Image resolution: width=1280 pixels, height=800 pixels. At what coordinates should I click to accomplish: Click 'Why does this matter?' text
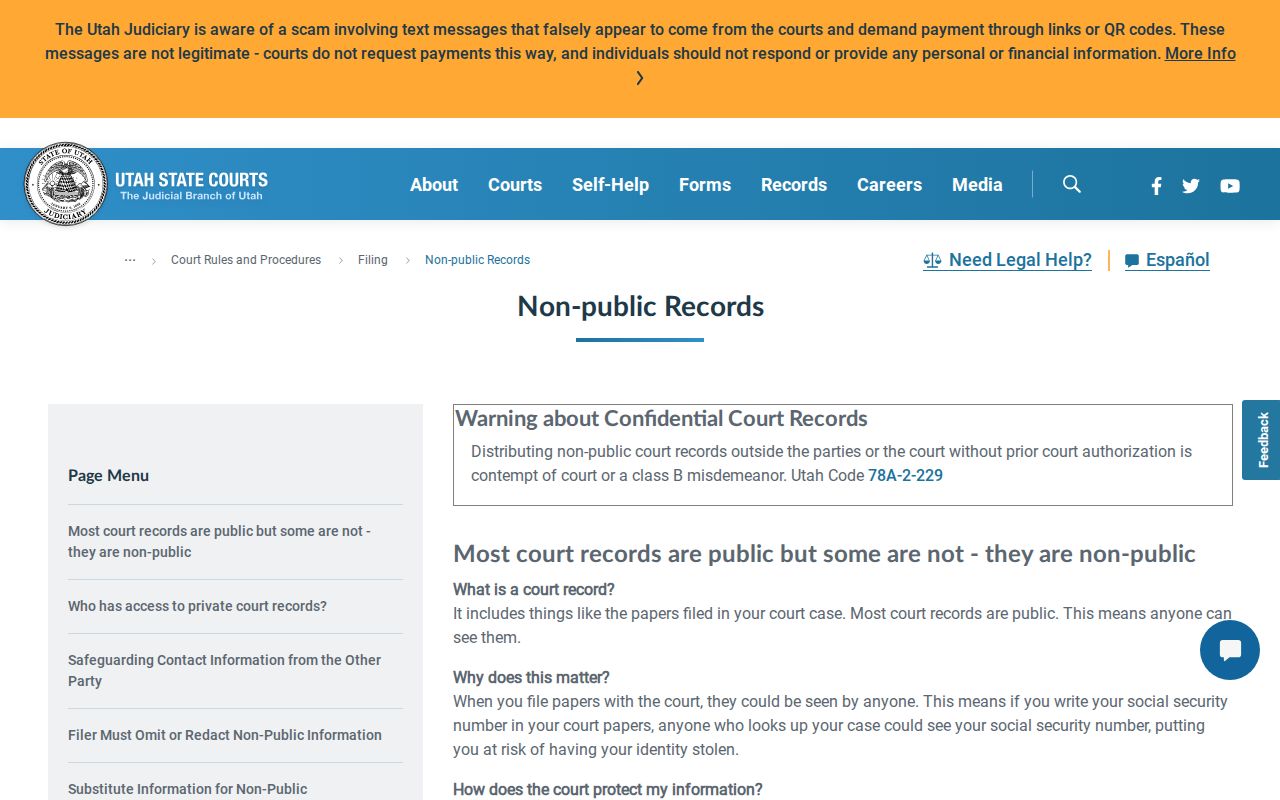(531, 677)
